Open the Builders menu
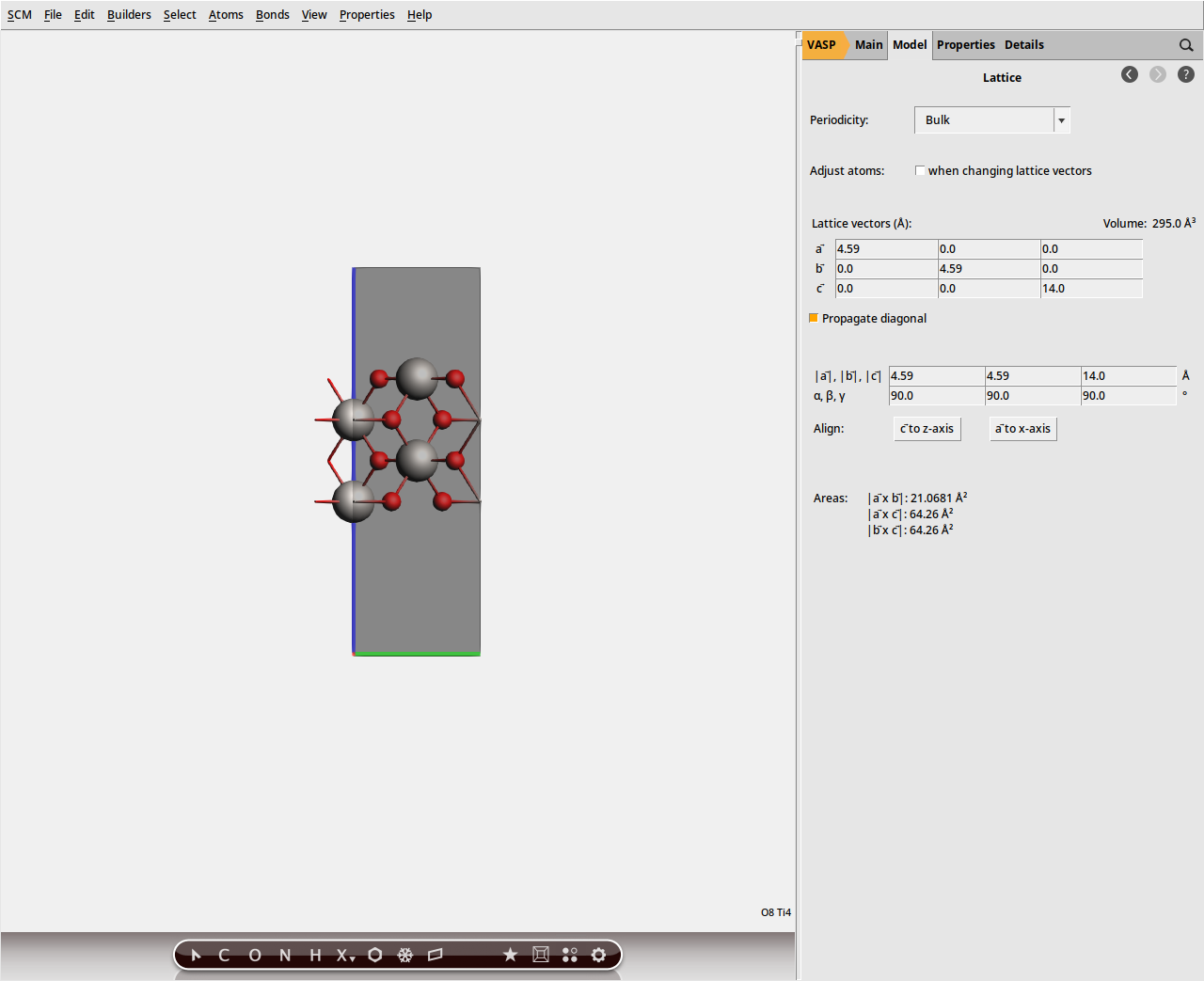The height and width of the screenshot is (981, 1204). [129, 14]
